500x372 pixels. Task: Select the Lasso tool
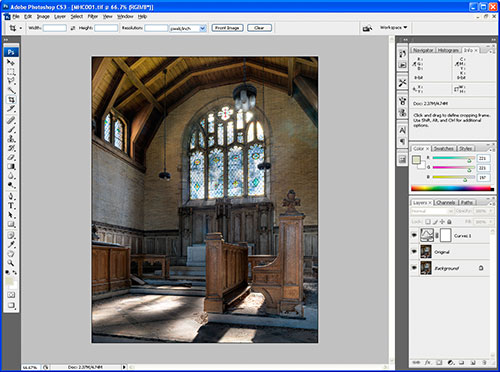pos(11,81)
